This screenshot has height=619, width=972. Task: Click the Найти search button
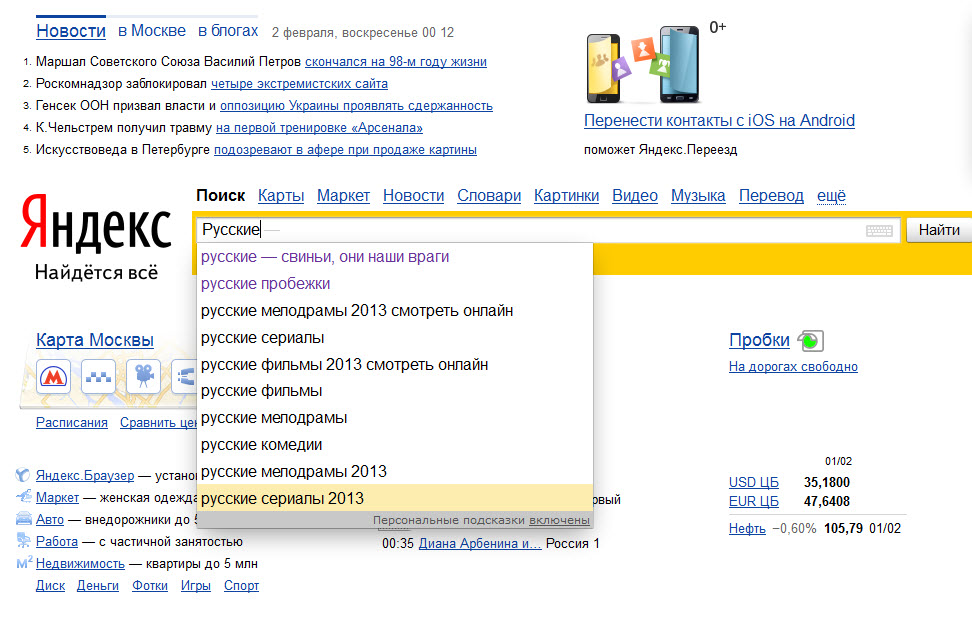(x=939, y=230)
